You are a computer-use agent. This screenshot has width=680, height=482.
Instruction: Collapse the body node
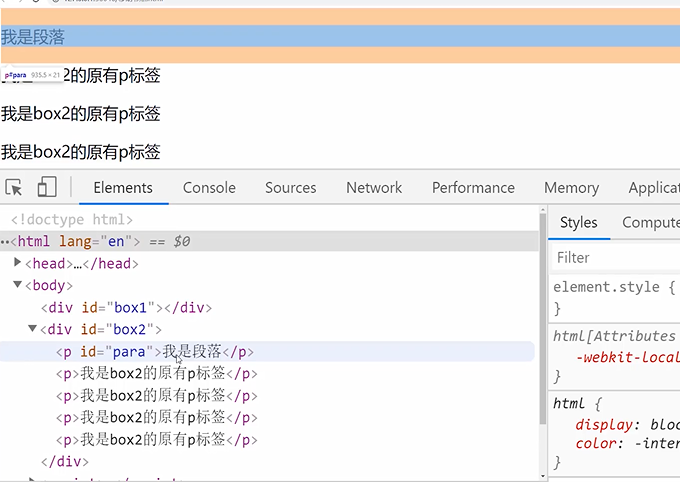[18, 285]
